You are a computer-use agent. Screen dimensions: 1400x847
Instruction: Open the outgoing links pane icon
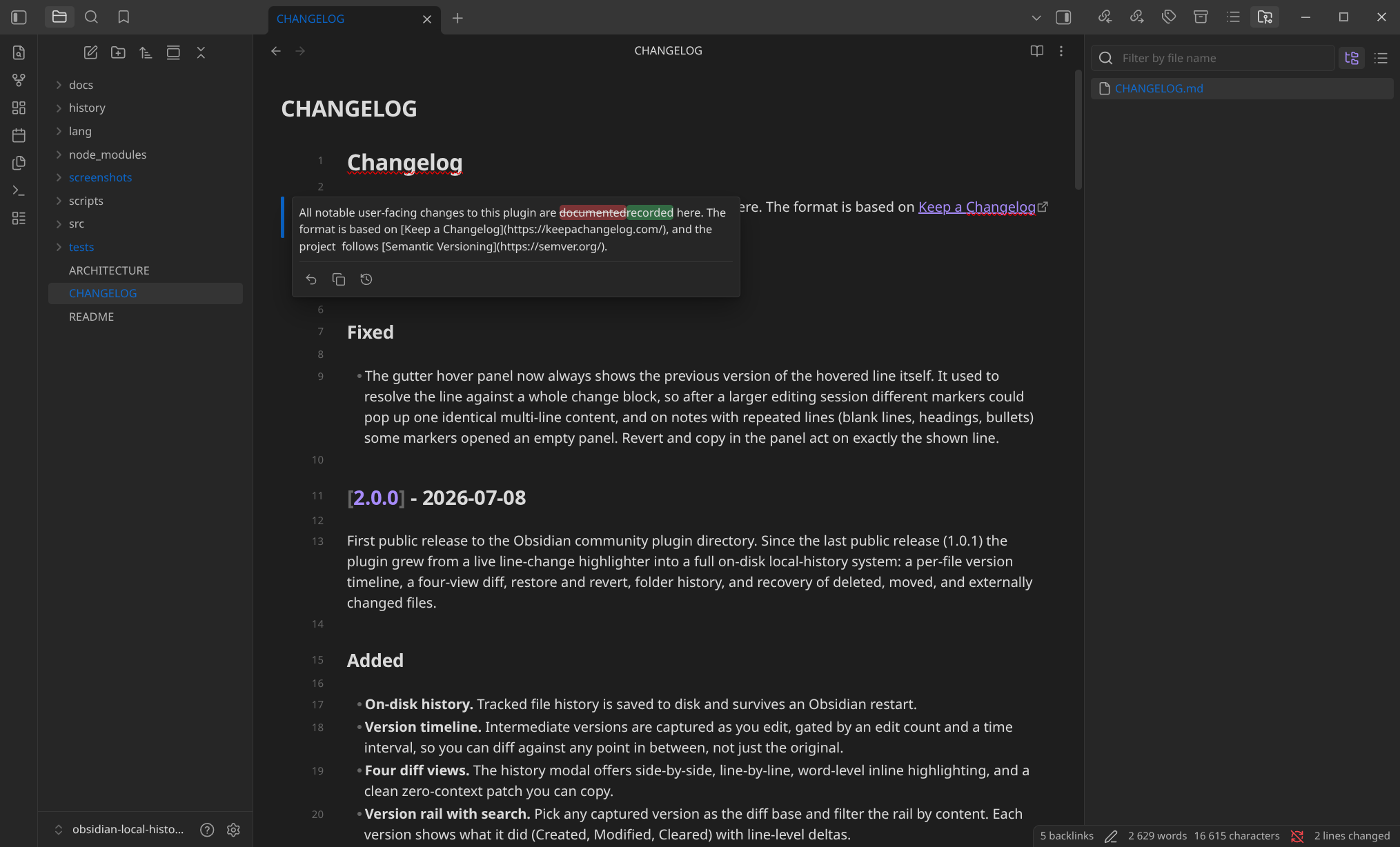point(1136,17)
